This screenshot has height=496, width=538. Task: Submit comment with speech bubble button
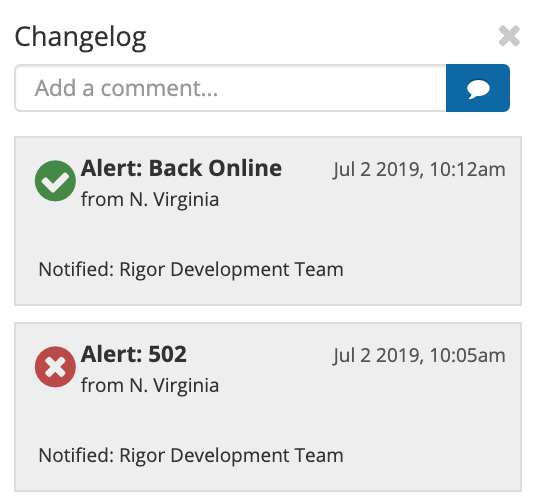478,88
